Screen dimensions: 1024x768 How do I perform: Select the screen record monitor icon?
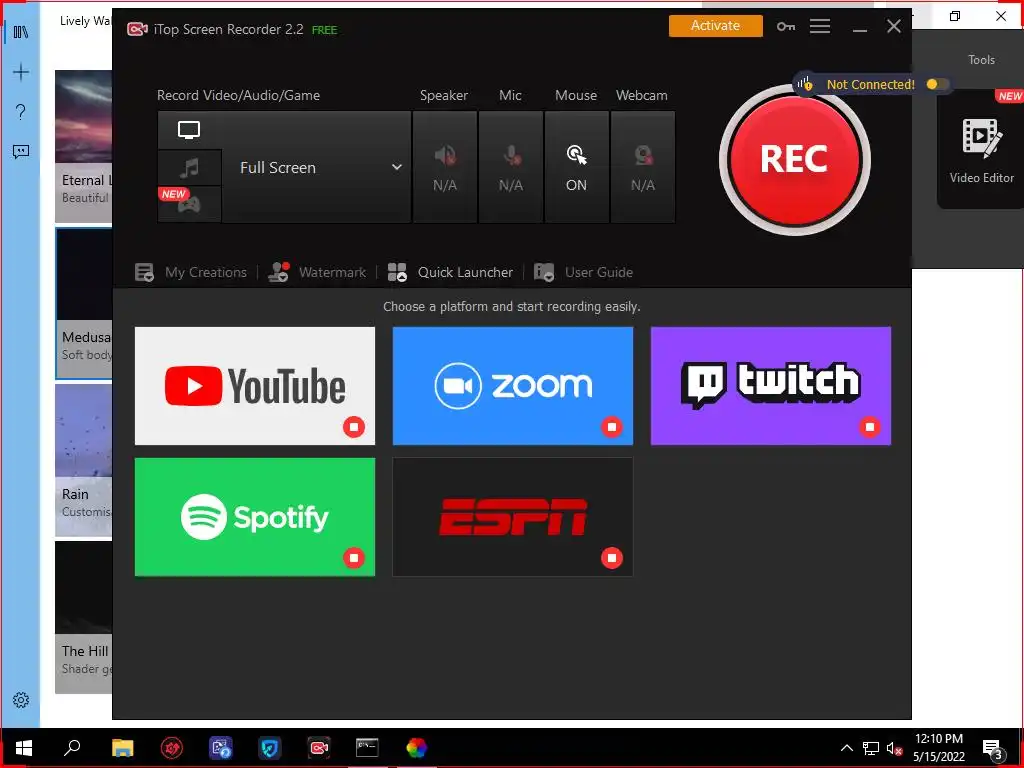pyautogui.click(x=189, y=130)
